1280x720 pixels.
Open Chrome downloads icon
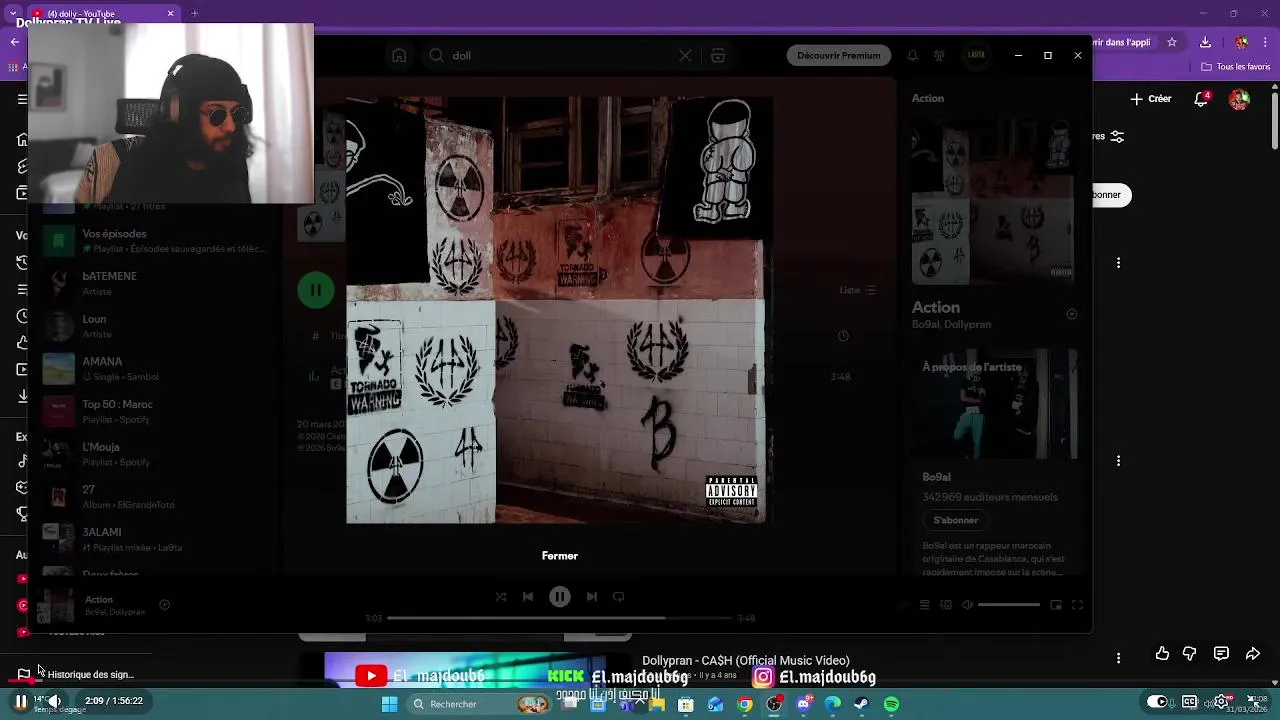[1205, 42]
